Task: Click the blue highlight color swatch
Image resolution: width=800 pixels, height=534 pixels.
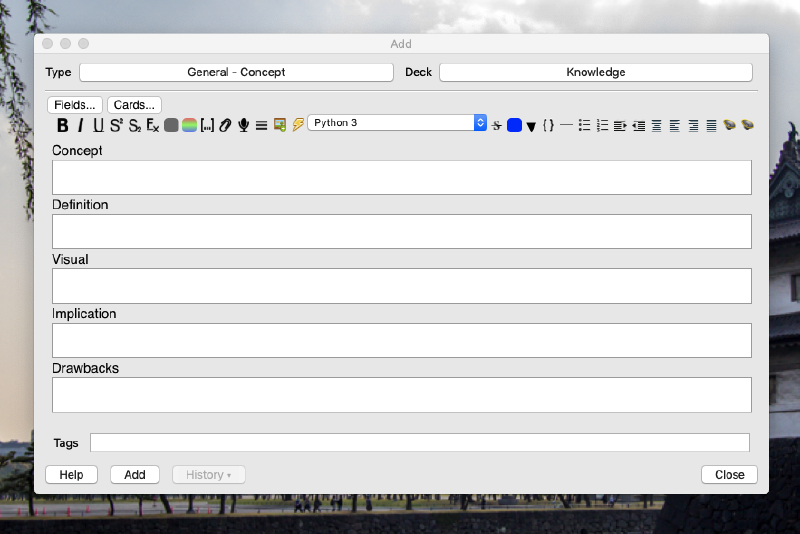Action: tap(514, 125)
